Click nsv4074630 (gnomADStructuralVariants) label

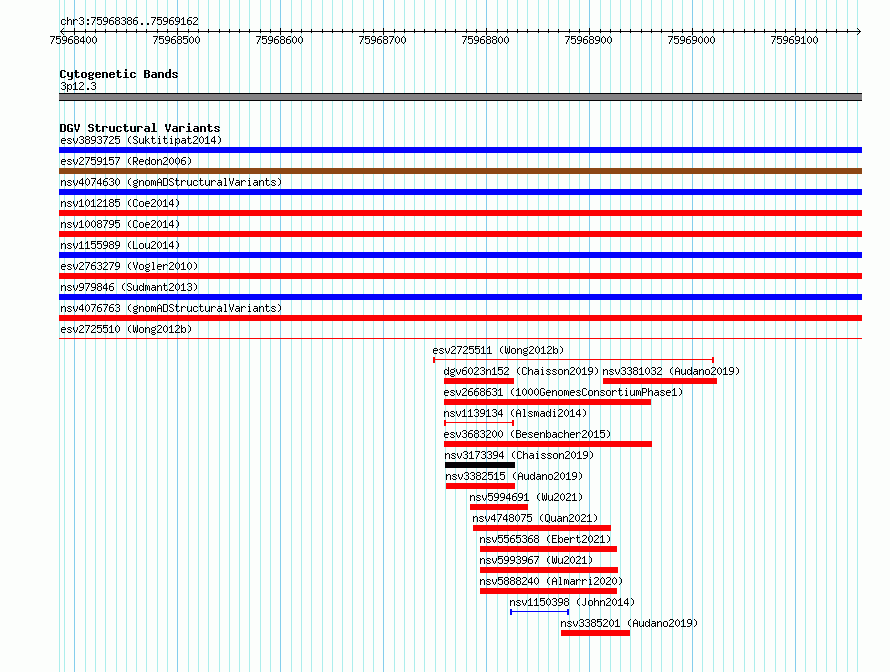[x=171, y=182]
